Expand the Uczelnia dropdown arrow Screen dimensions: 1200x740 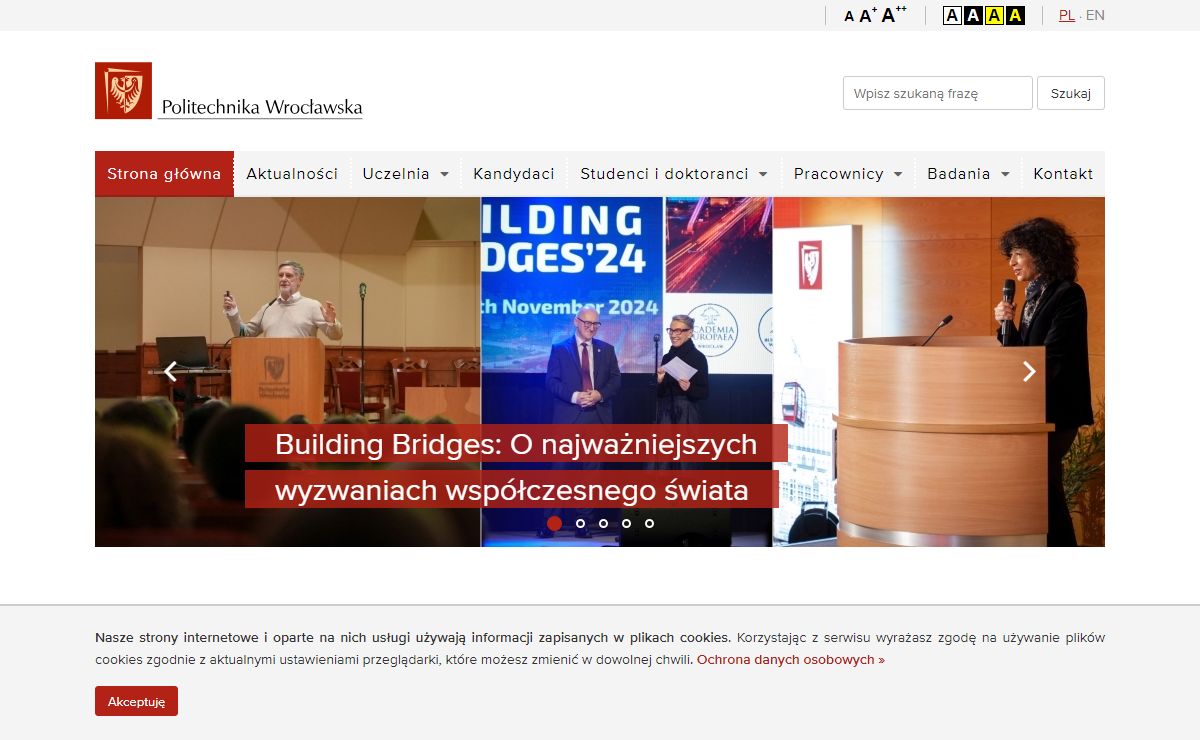tap(444, 175)
